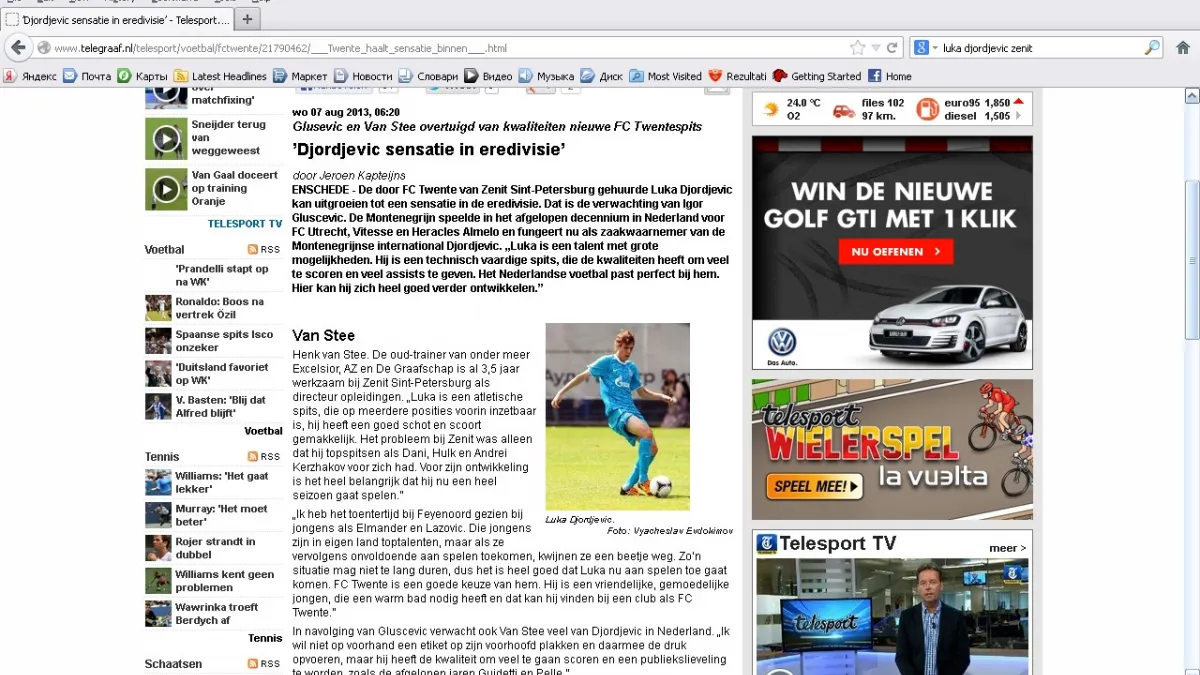Click the Ronaldo article thumbnail
The image size is (1200, 675).
(x=158, y=308)
